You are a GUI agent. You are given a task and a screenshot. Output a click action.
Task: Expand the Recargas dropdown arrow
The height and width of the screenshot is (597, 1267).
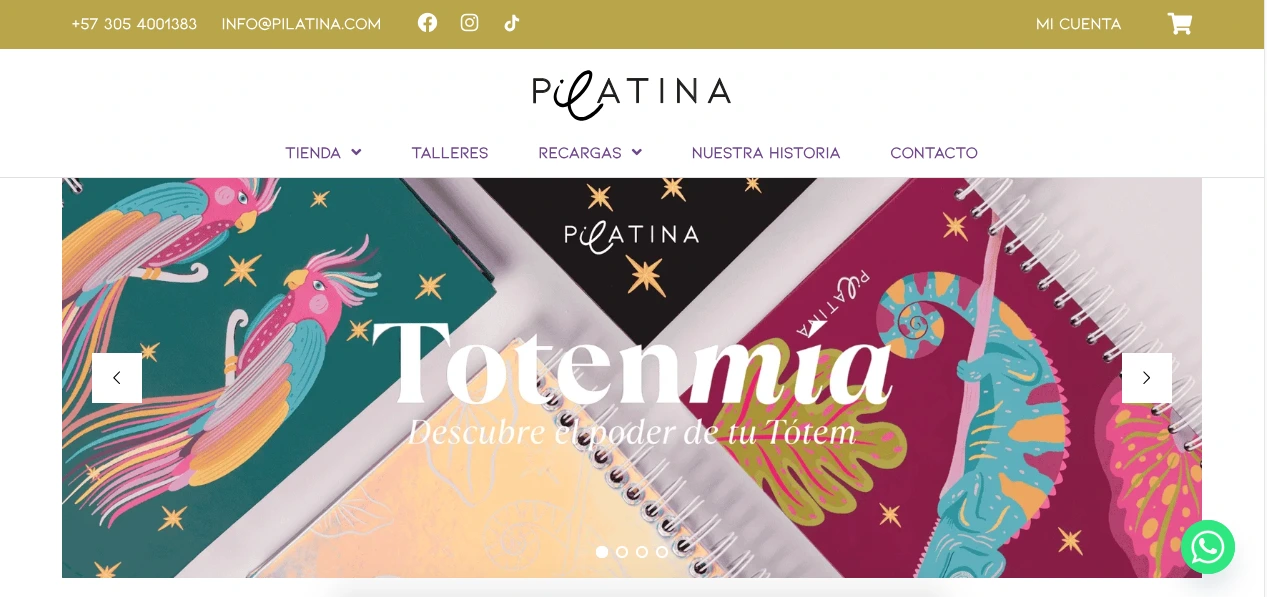tap(637, 152)
